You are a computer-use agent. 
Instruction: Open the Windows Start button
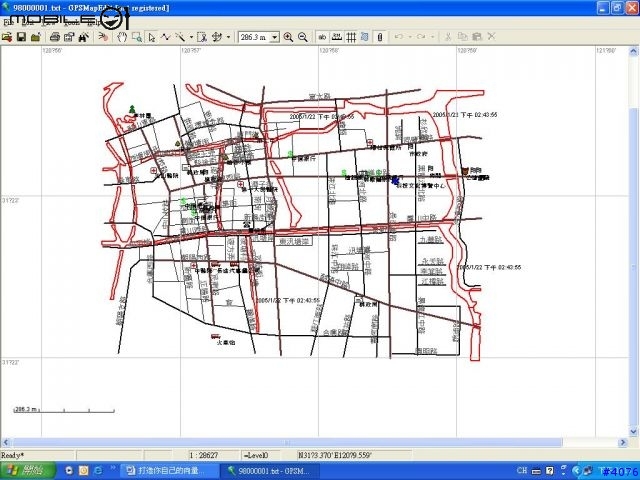pos(28,471)
